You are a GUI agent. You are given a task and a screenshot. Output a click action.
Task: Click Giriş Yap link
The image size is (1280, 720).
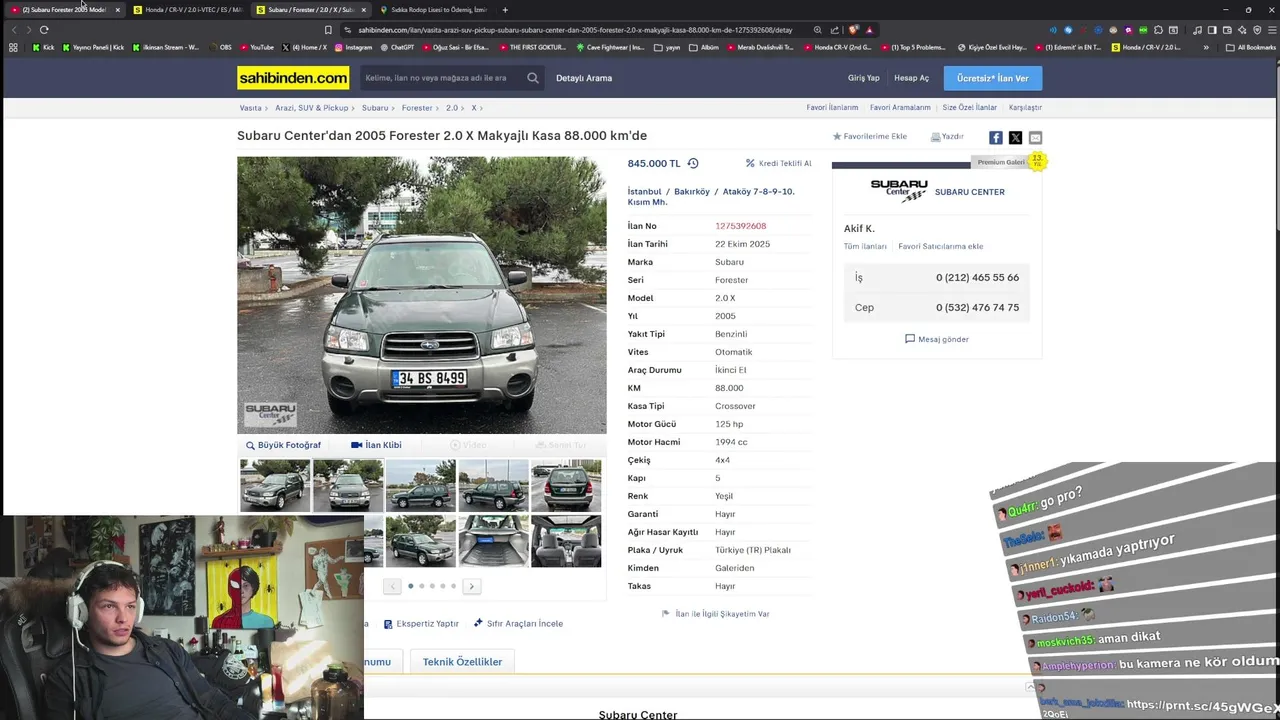864,78
